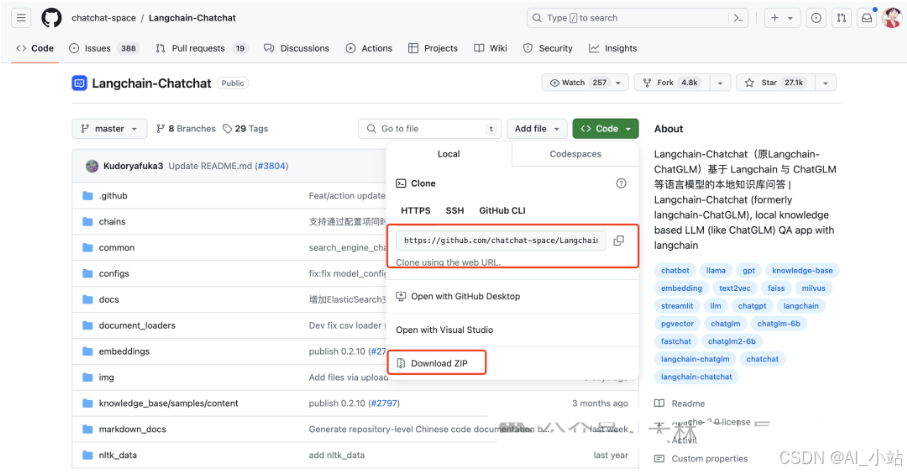
Task: Open commit link #3804
Action: coord(272,166)
